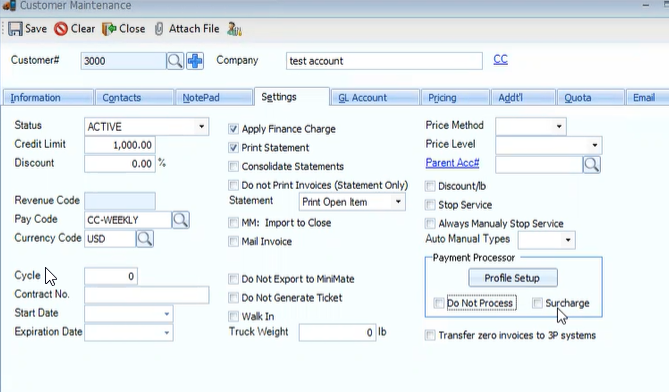This screenshot has height=392, width=669.
Task: Open the Start Date picker dropdown
Action: click(x=166, y=314)
